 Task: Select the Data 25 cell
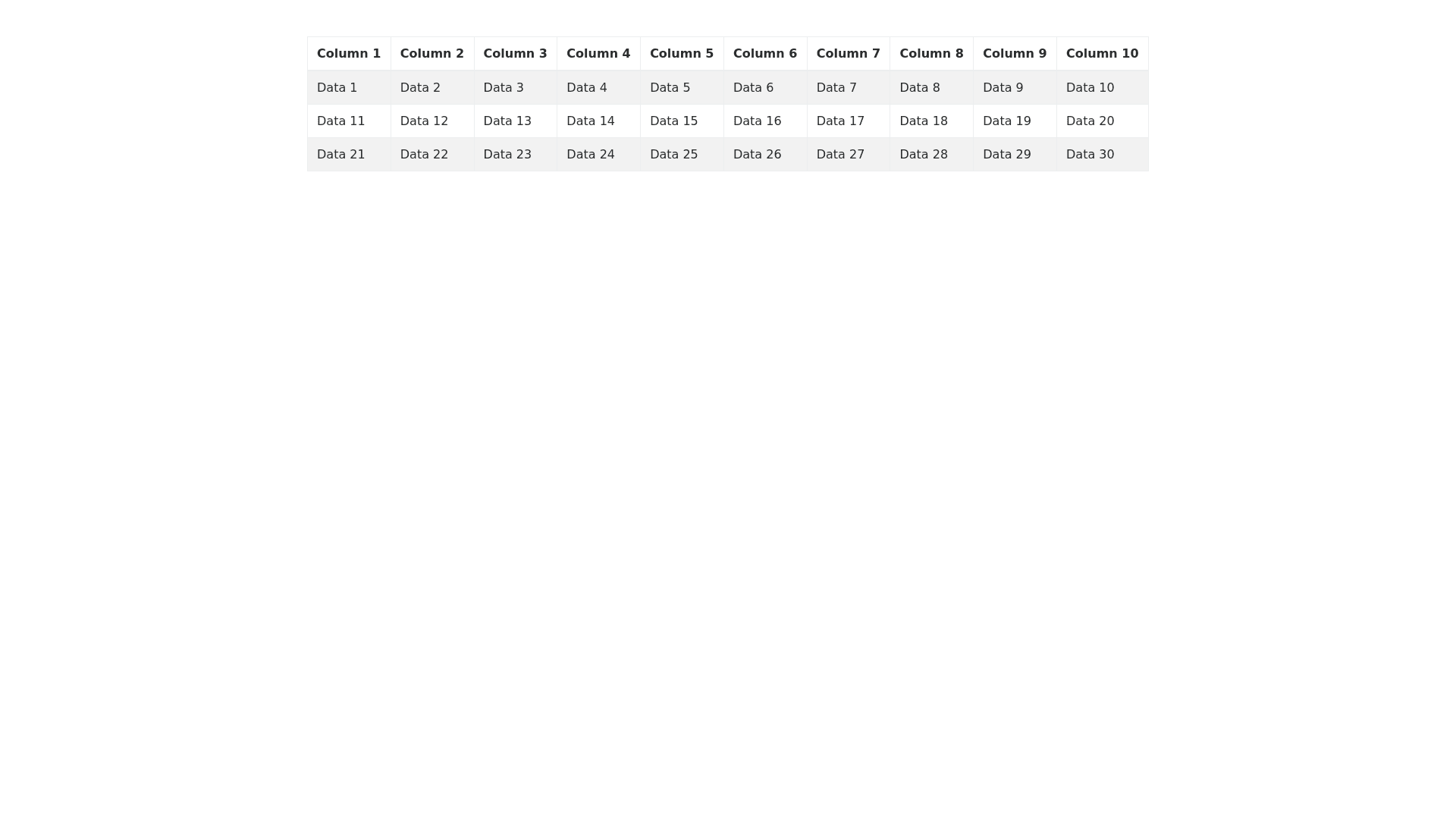(x=682, y=155)
